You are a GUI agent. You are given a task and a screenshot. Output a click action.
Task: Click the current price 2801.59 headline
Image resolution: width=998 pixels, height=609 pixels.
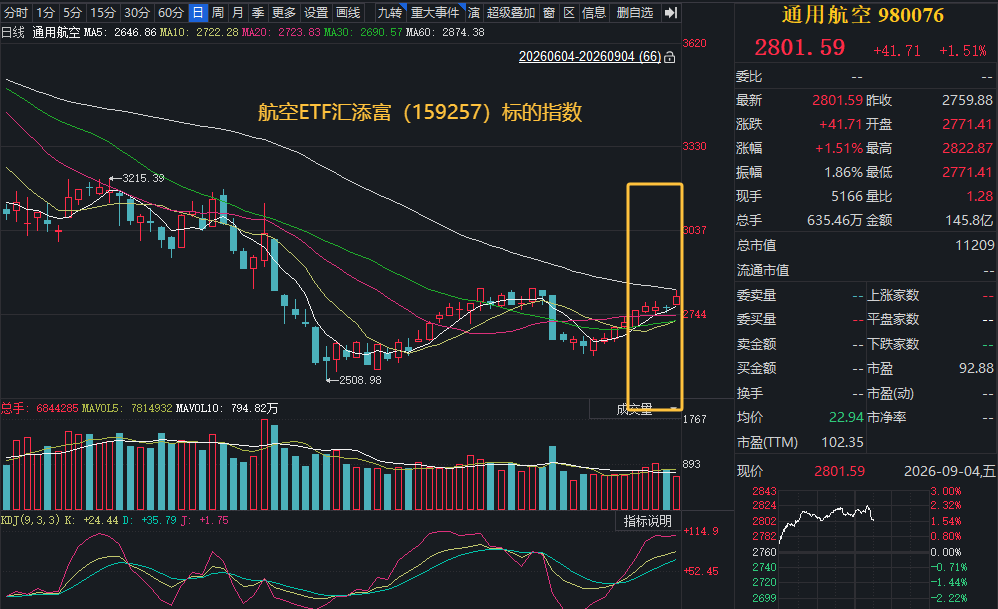click(799, 48)
